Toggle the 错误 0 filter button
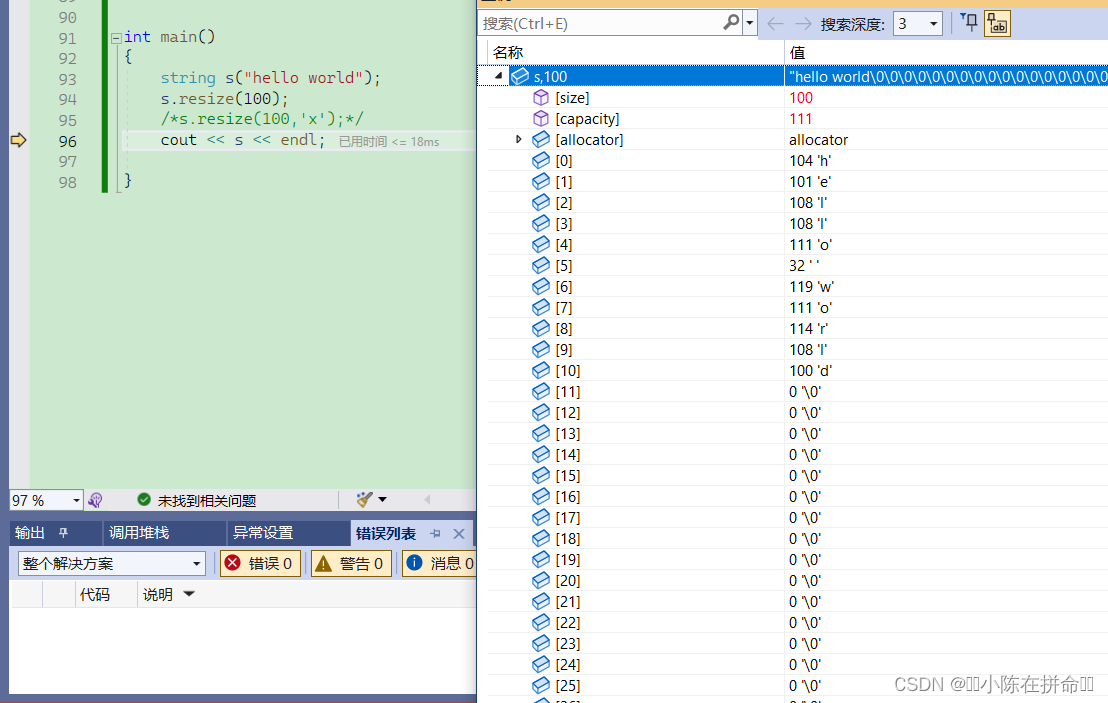This screenshot has width=1108, height=703. (x=260, y=563)
